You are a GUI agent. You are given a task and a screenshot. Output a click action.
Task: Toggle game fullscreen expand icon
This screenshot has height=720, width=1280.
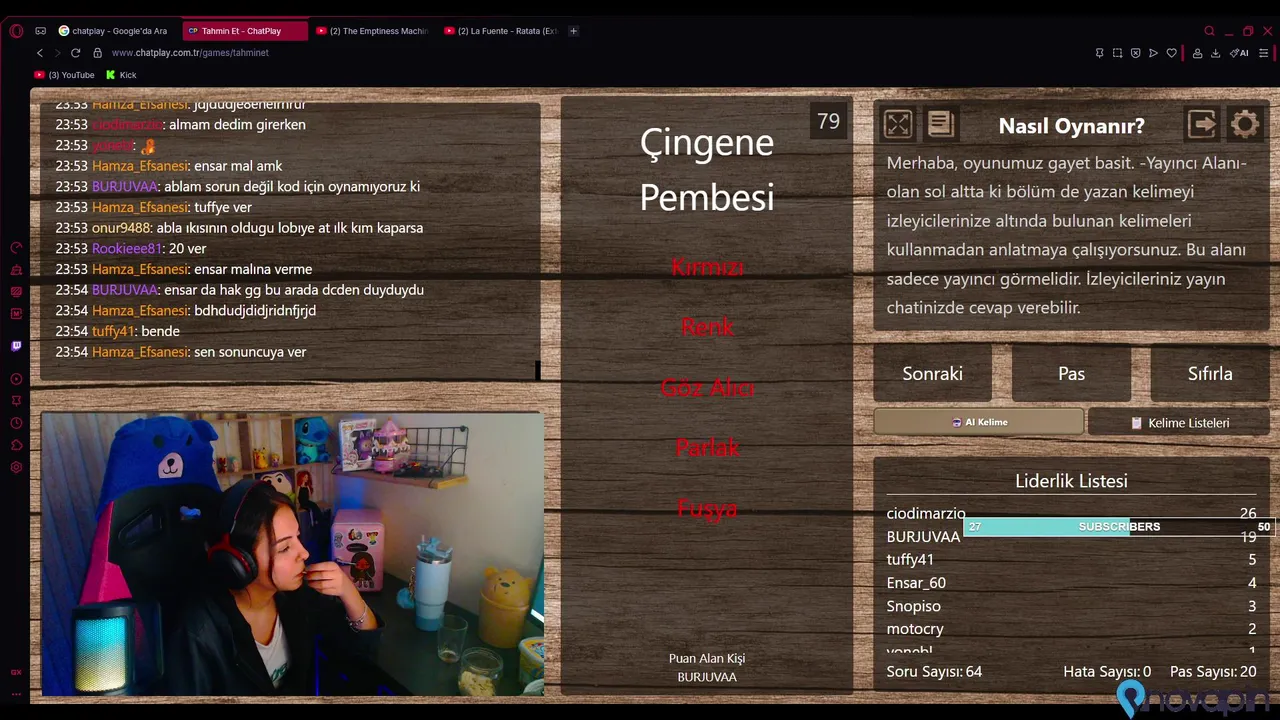[898, 124]
